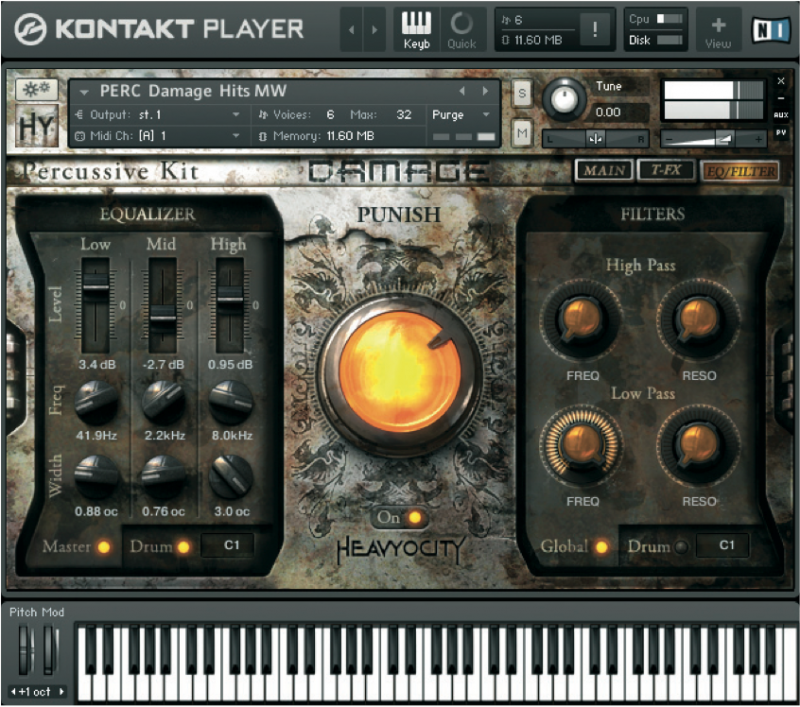This screenshot has height=707, width=800.
Task: Click the Mid band Width knob 0.76 oc
Action: pos(163,476)
